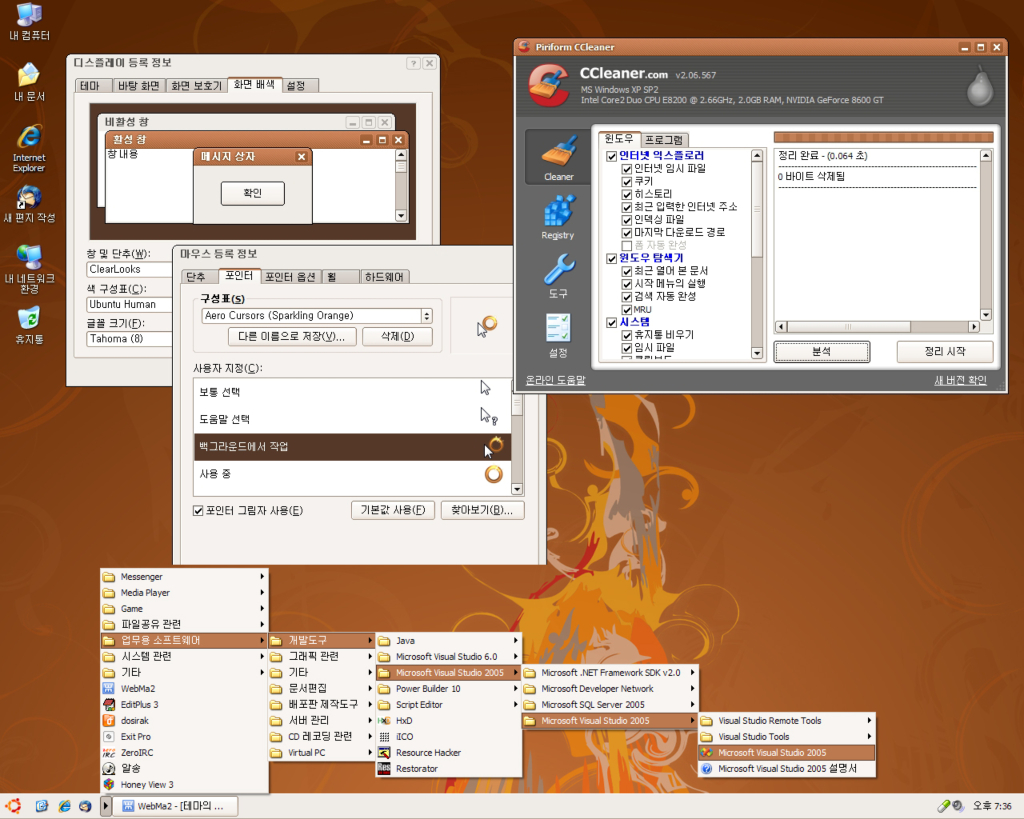This screenshot has width=1024, height=819.
Task: Open the 설정 settings section in CCleaner
Action: [x=558, y=334]
